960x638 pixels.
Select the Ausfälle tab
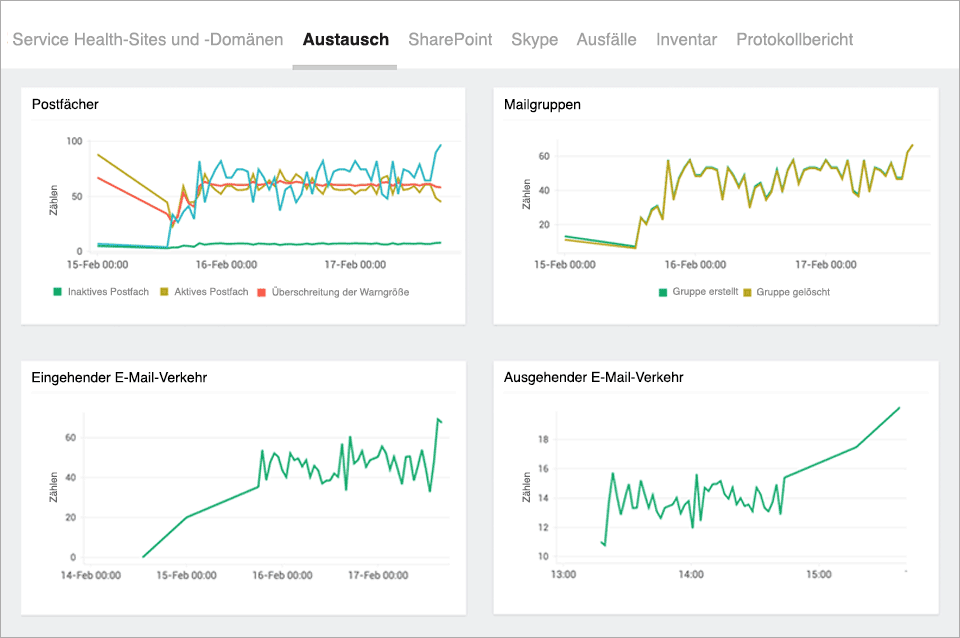click(606, 39)
